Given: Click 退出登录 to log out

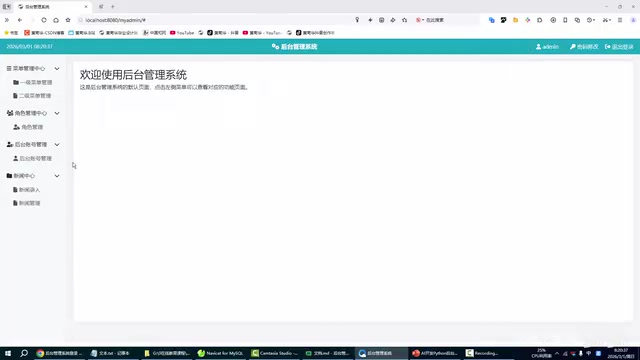Looking at the screenshot, I should tap(619, 47).
